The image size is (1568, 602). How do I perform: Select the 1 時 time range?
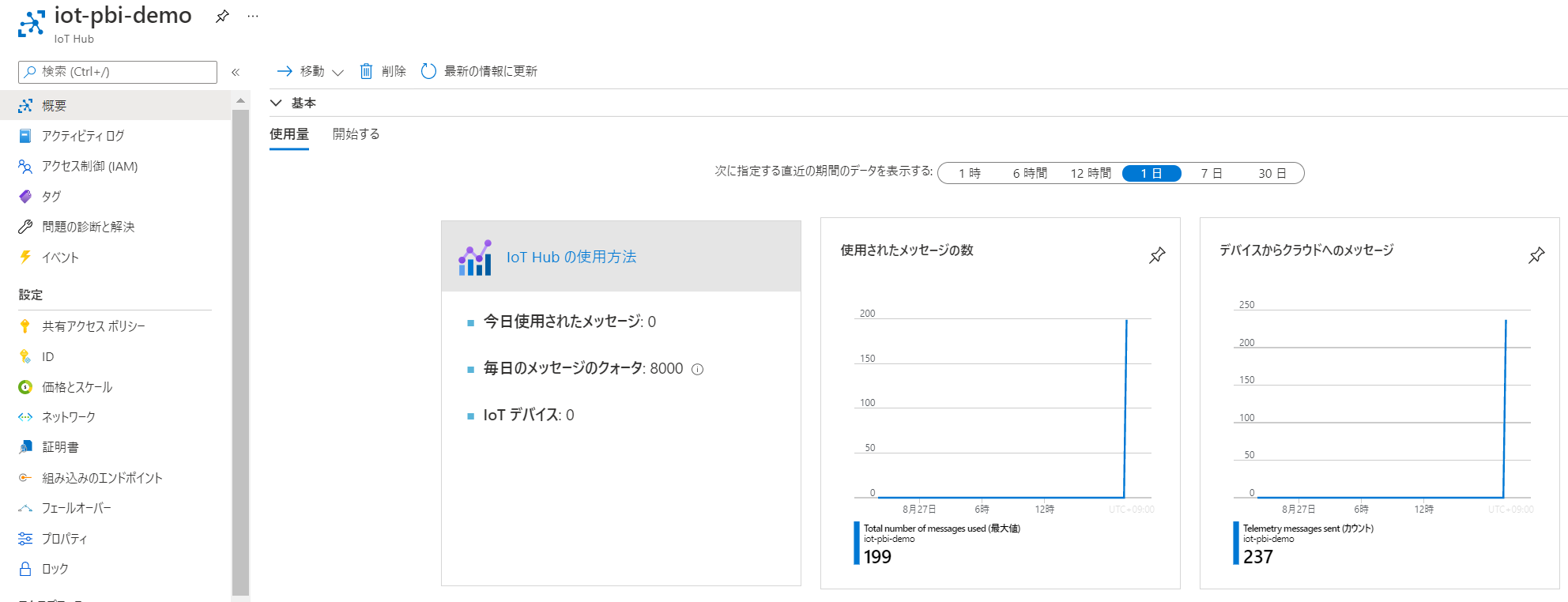click(x=970, y=173)
